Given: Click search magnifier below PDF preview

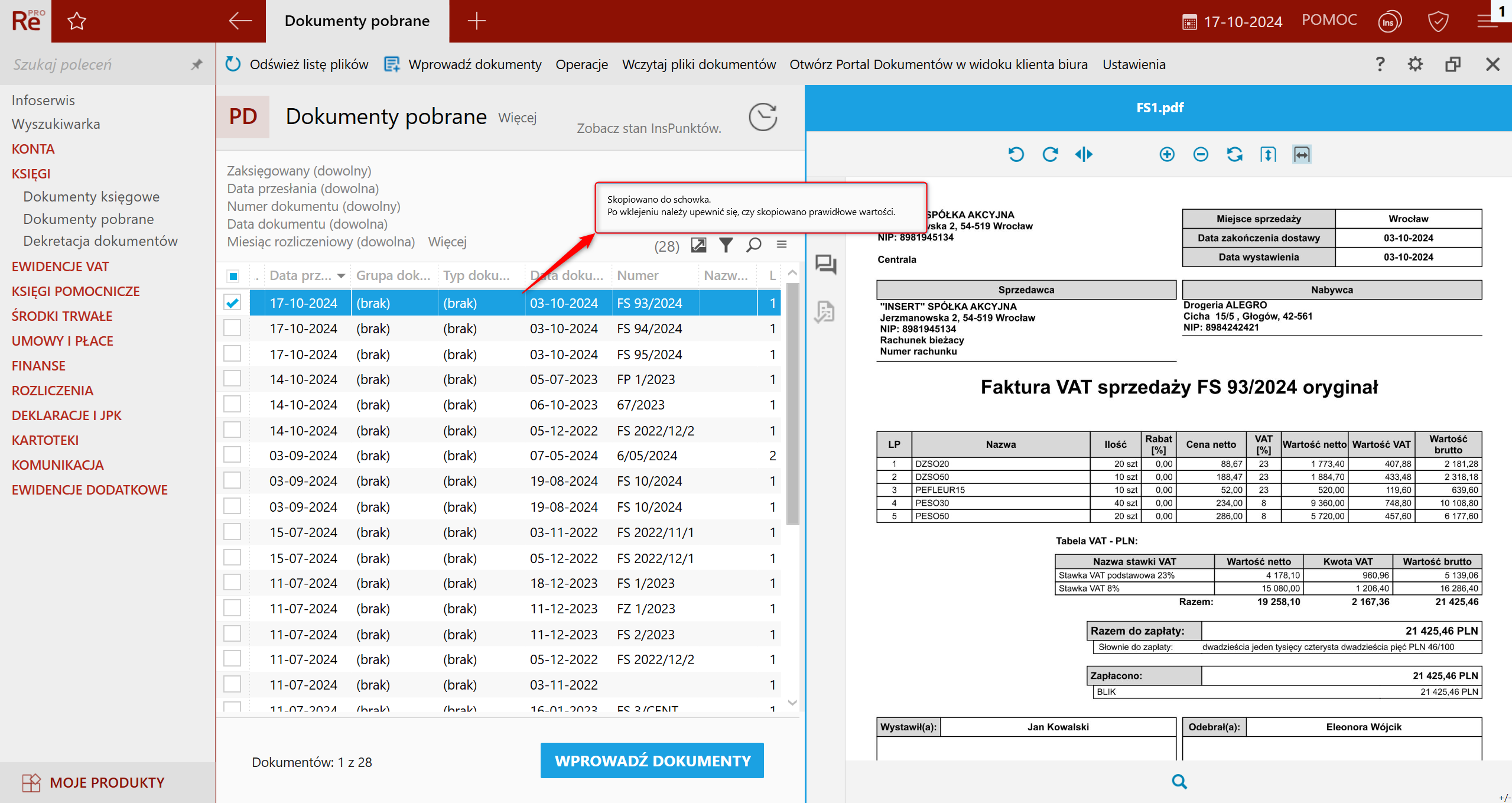Looking at the screenshot, I should tap(1179, 782).
